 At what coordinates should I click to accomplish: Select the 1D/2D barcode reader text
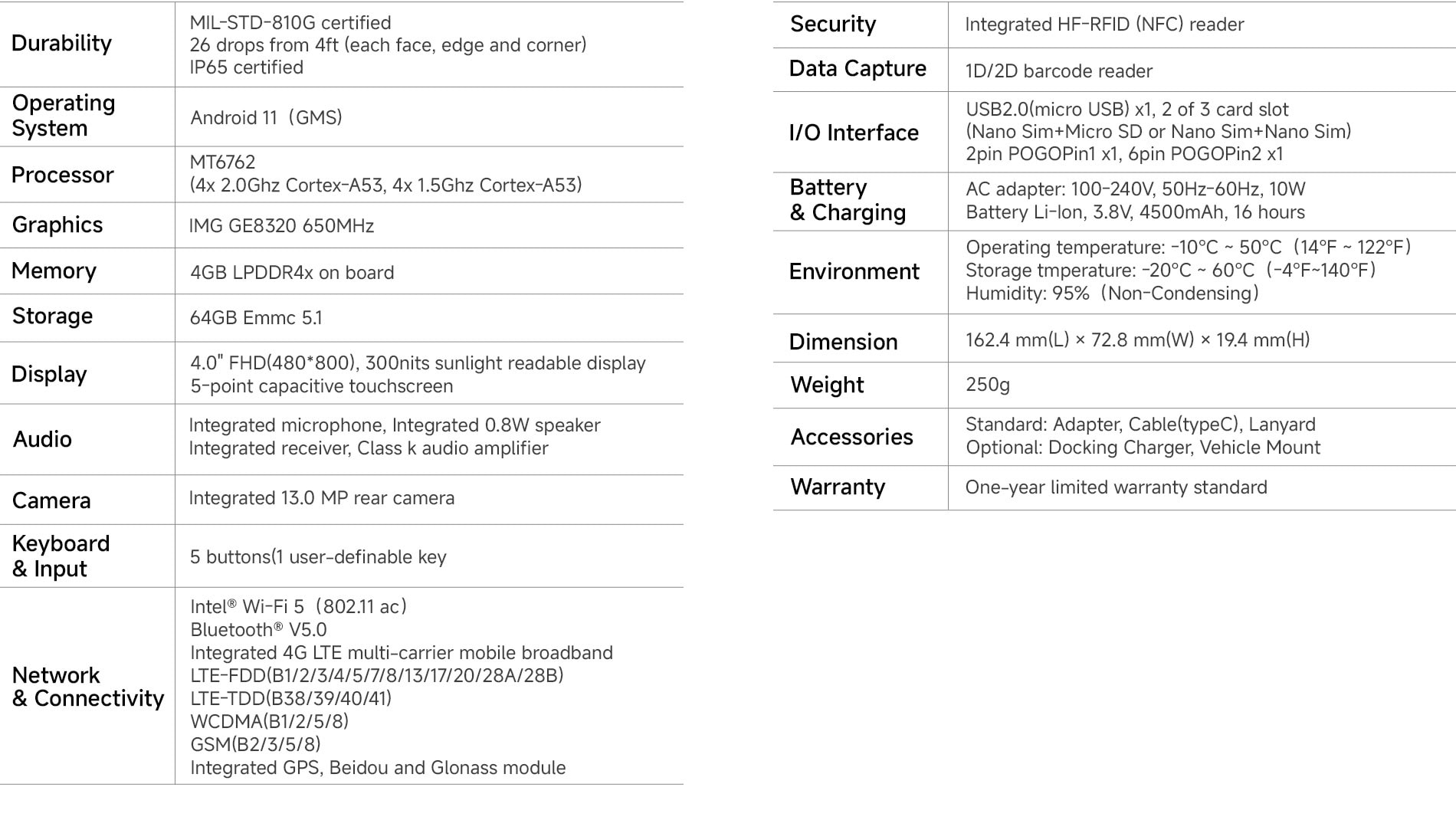click(1059, 71)
